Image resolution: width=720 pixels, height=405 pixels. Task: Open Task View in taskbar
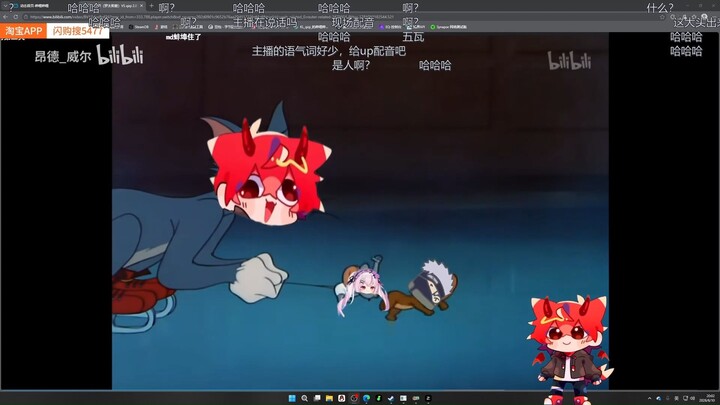pos(317,398)
